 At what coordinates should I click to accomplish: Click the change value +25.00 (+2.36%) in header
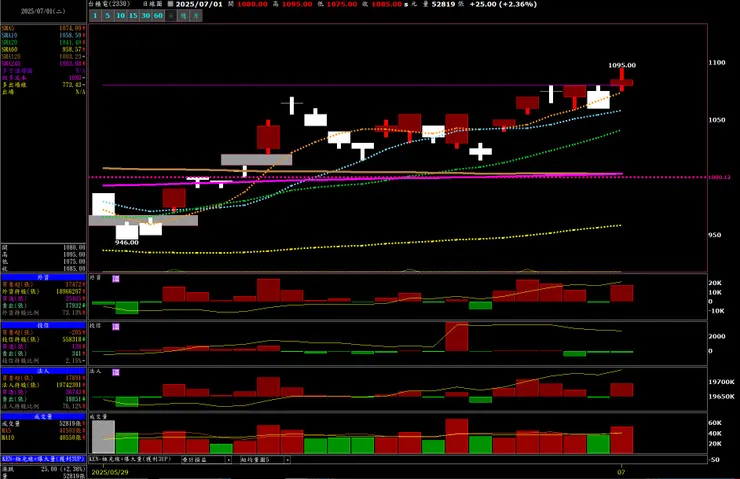click(503, 4)
